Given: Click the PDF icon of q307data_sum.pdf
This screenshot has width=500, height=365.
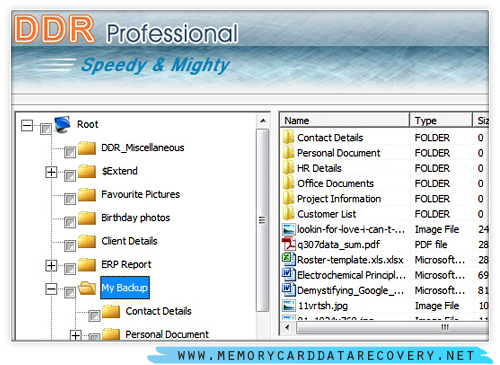Looking at the screenshot, I should [289, 244].
